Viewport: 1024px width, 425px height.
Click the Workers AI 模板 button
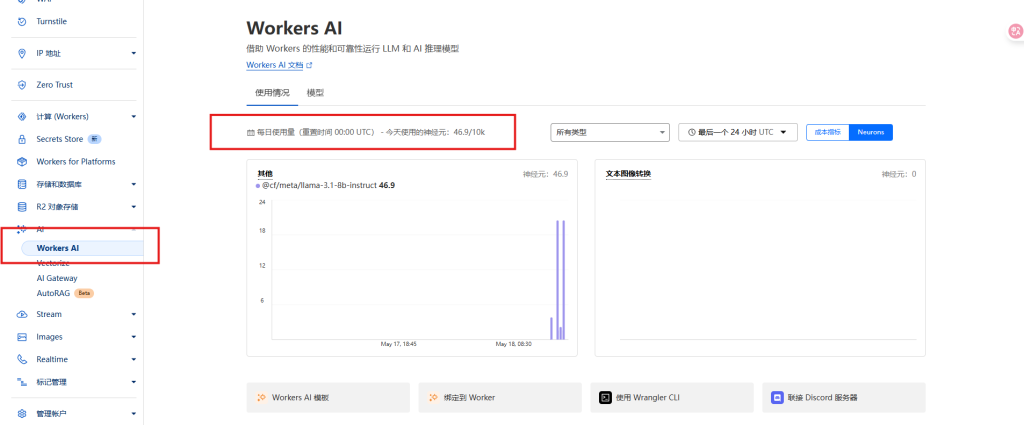(x=328, y=397)
